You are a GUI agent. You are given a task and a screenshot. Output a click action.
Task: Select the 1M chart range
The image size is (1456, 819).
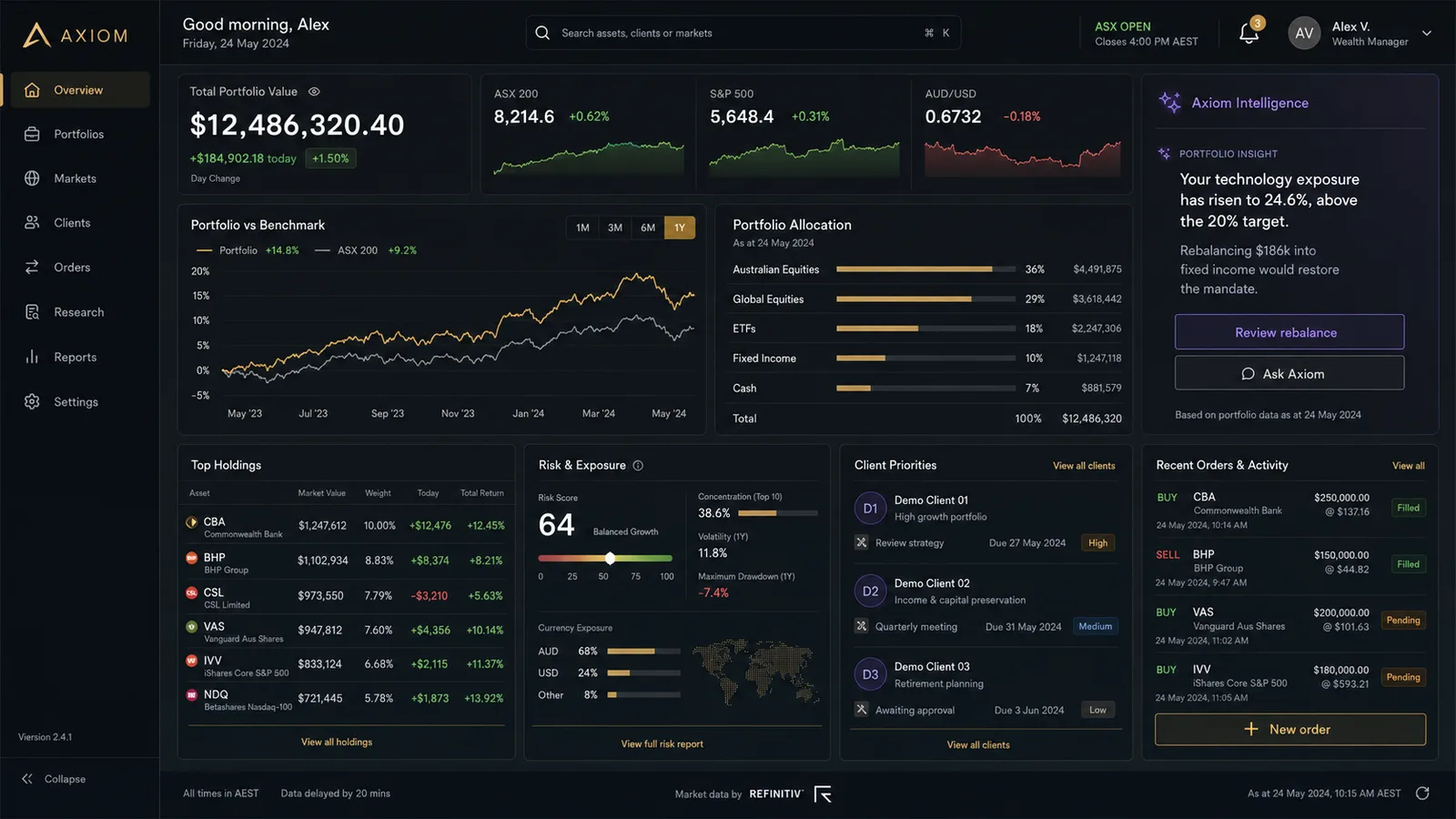[582, 227]
